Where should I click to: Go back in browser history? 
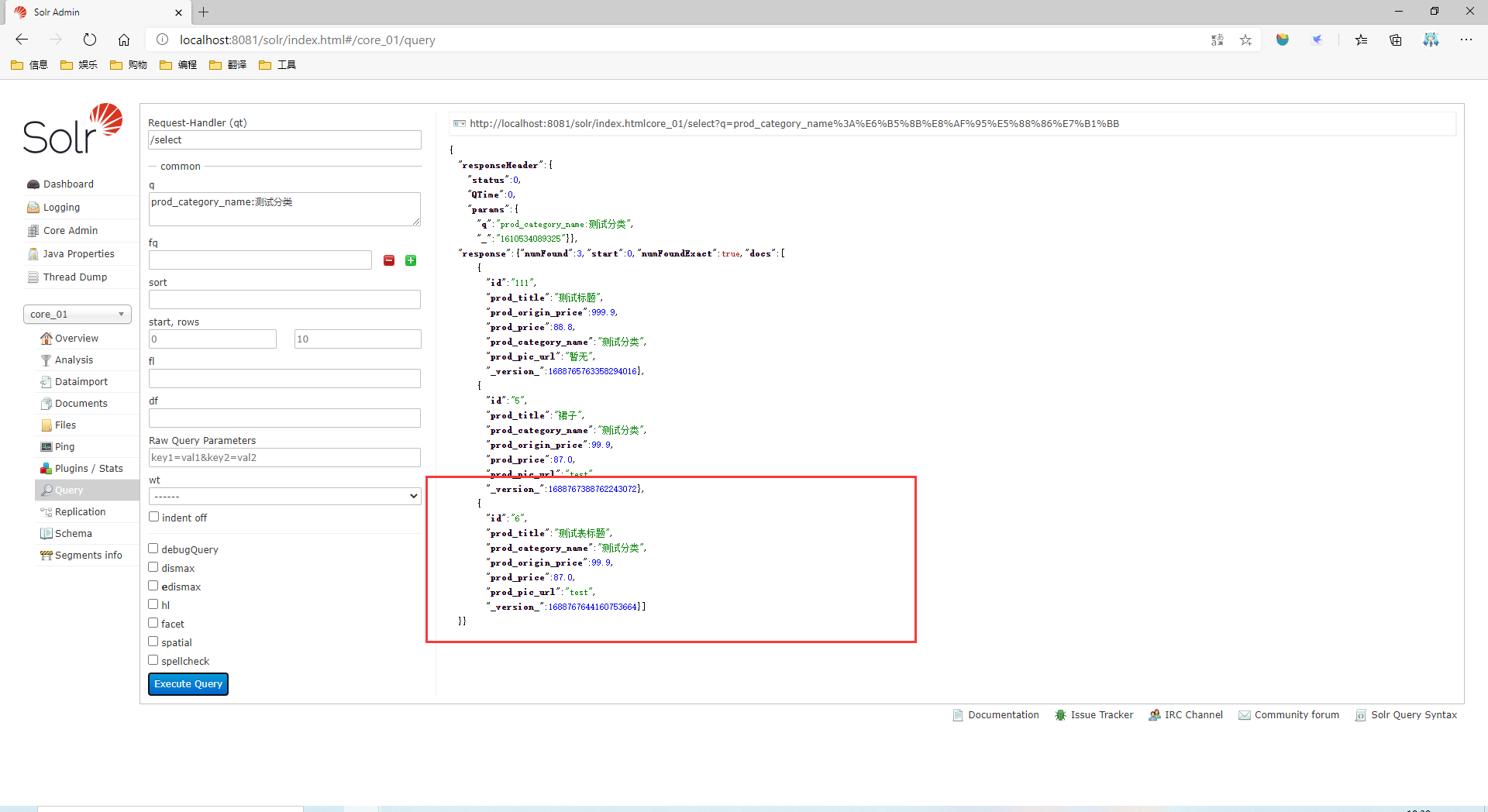click(x=22, y=40)
